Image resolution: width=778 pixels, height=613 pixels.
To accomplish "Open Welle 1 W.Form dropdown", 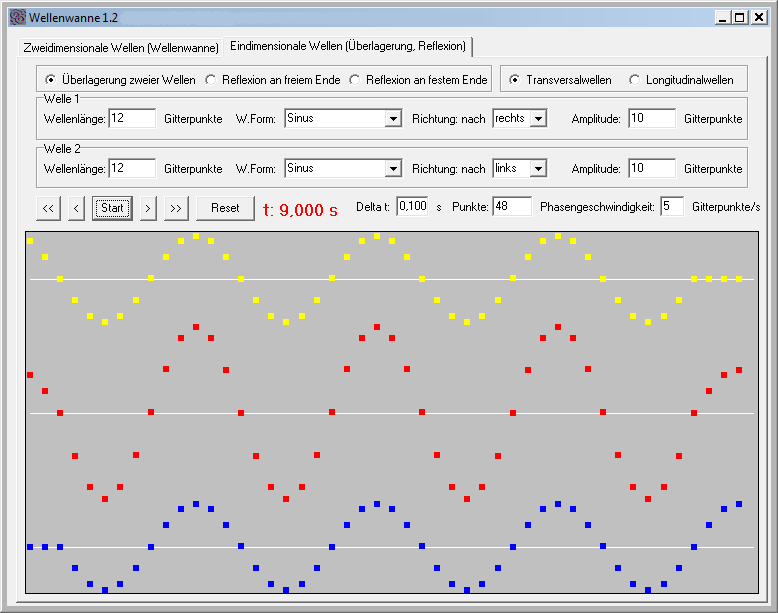I will tap(392, 119).
